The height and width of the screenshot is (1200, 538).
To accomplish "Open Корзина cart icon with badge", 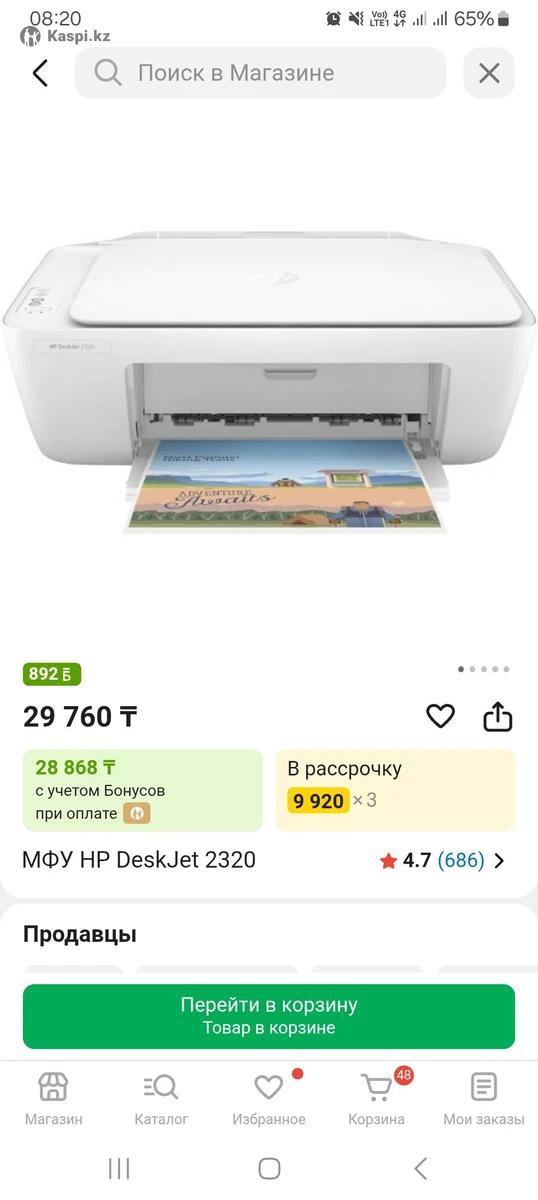I will point(377,1099).
